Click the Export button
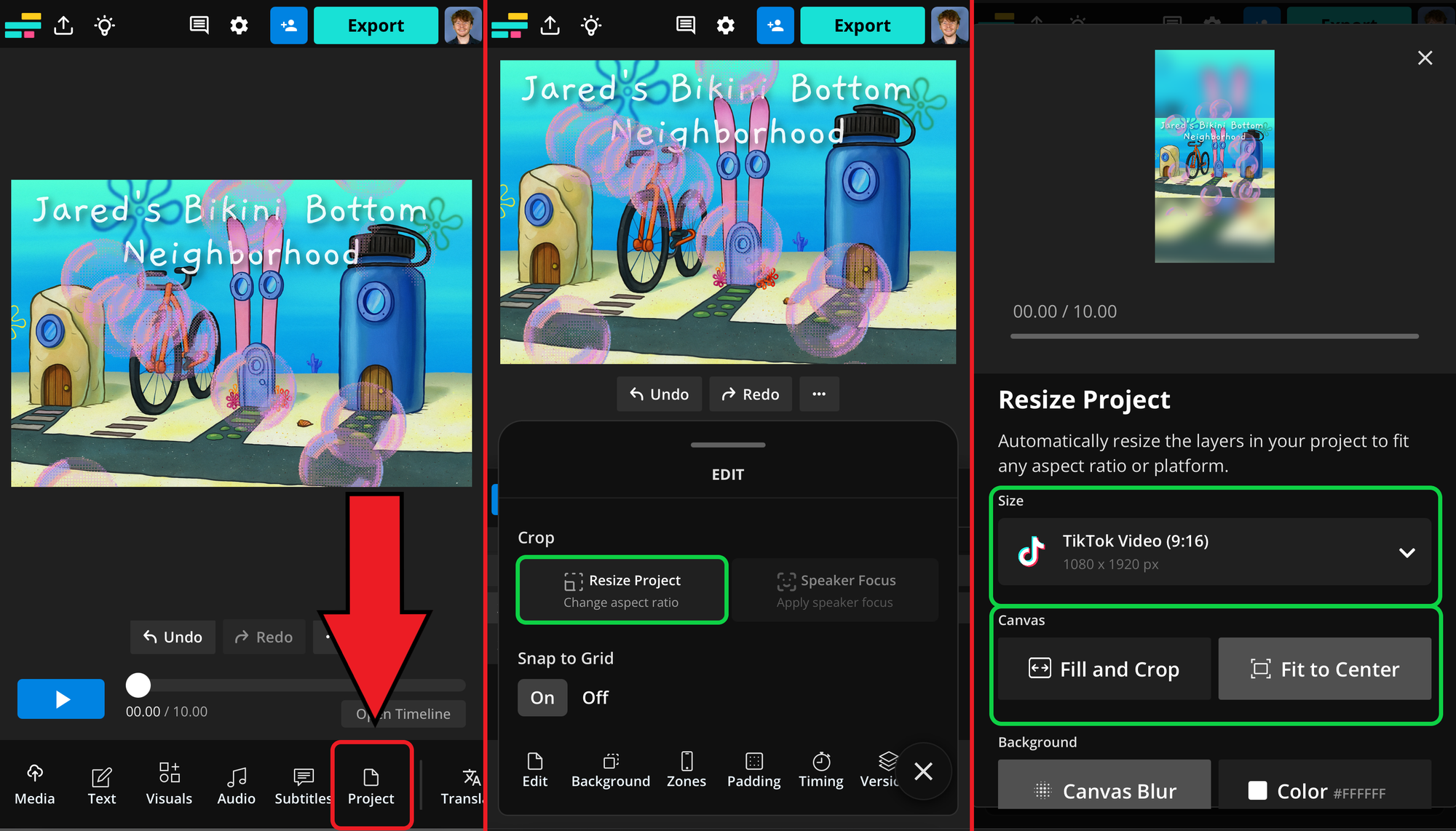Screen dimensions: 1456x831 coord(376,25)
